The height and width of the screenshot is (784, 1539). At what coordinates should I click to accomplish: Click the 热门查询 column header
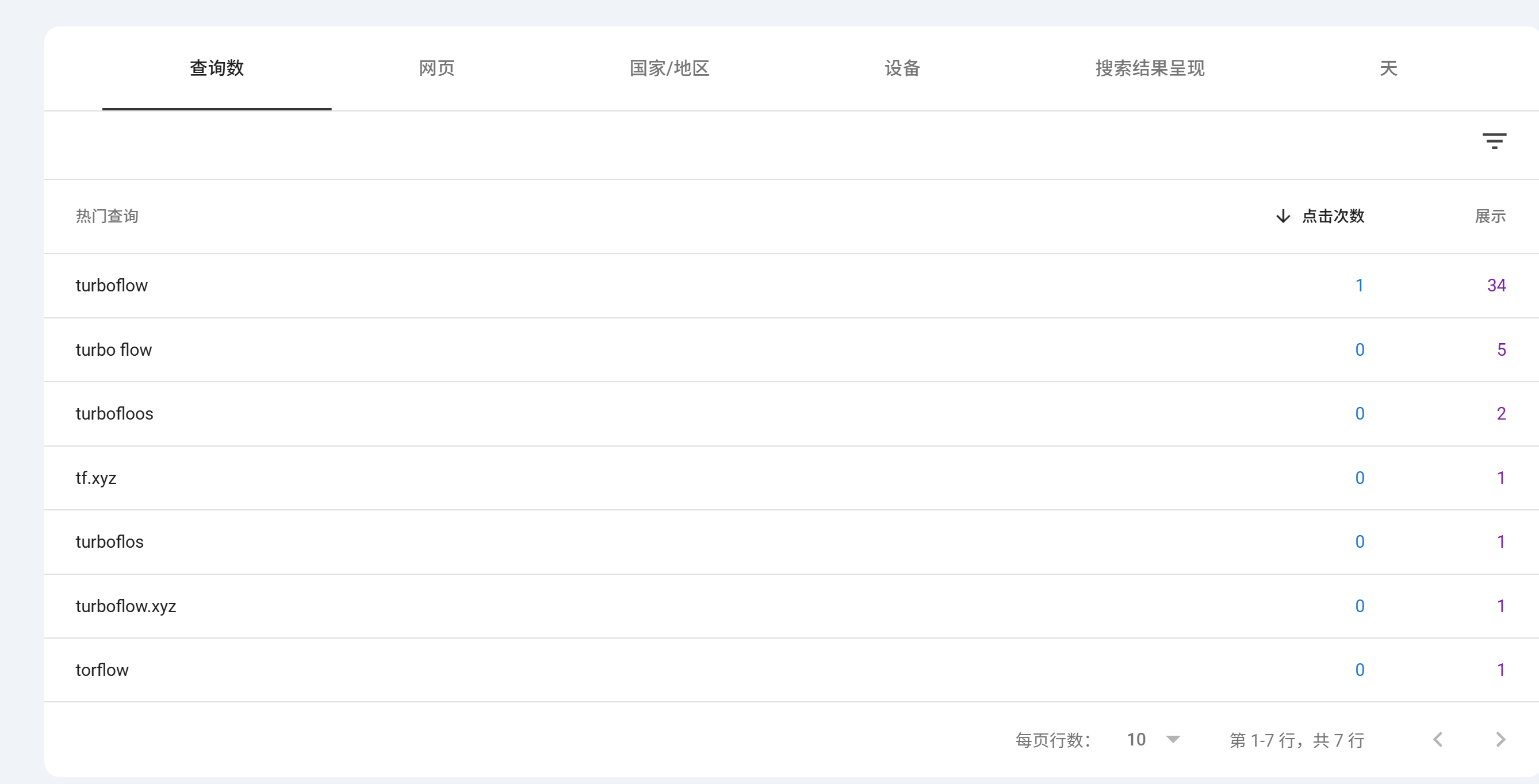[107, 216]
